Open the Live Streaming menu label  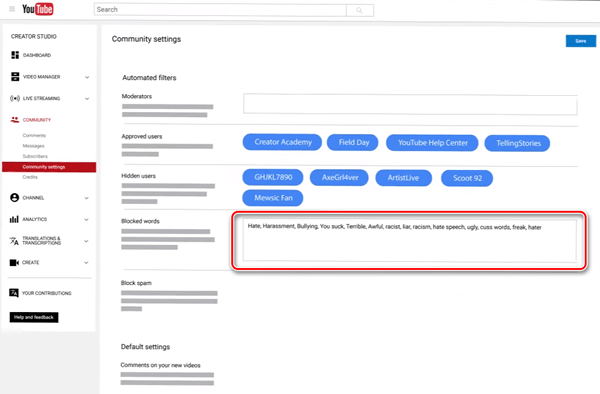coord(41,98)
